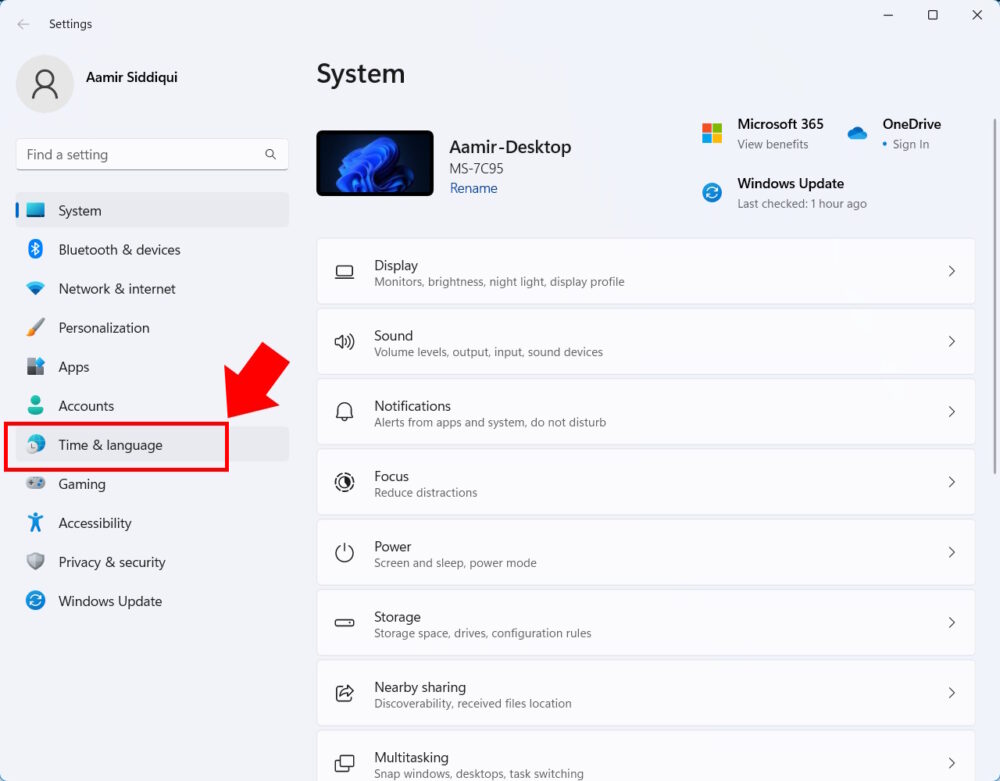This screenshot has height=781, width=1000.
Task: Click the Windows Update sync icon at top
Action: click(x=712, y=192)
